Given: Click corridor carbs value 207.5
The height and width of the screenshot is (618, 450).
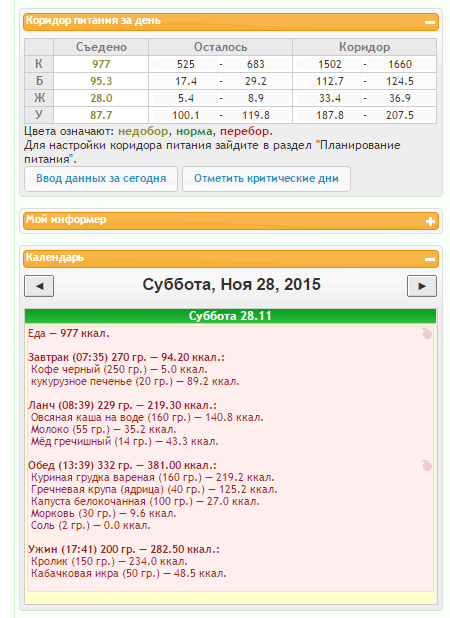Looking at the screenshot, I should click(x=400, y=115).
